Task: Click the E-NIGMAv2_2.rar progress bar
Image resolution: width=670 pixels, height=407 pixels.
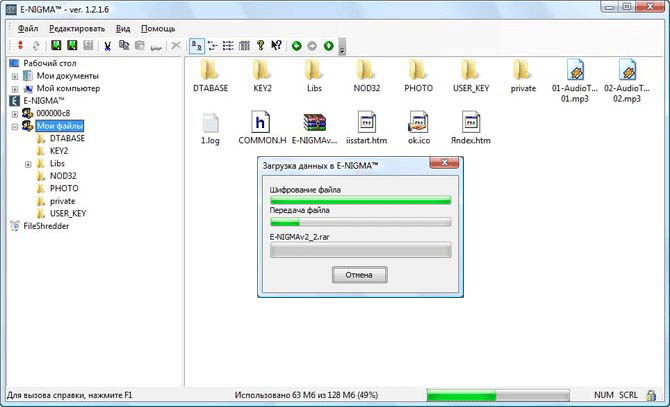Action: 360,250
